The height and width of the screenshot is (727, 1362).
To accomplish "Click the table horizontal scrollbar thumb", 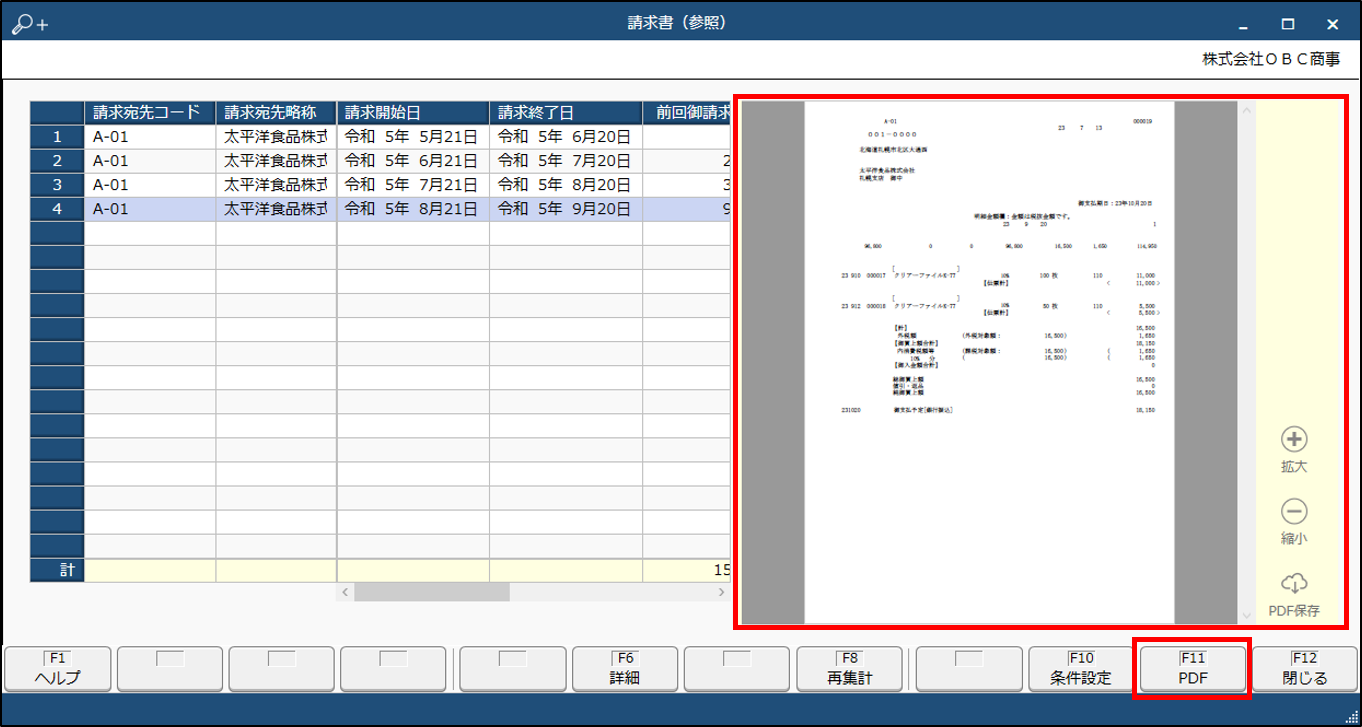I will [x=431, y=592].
